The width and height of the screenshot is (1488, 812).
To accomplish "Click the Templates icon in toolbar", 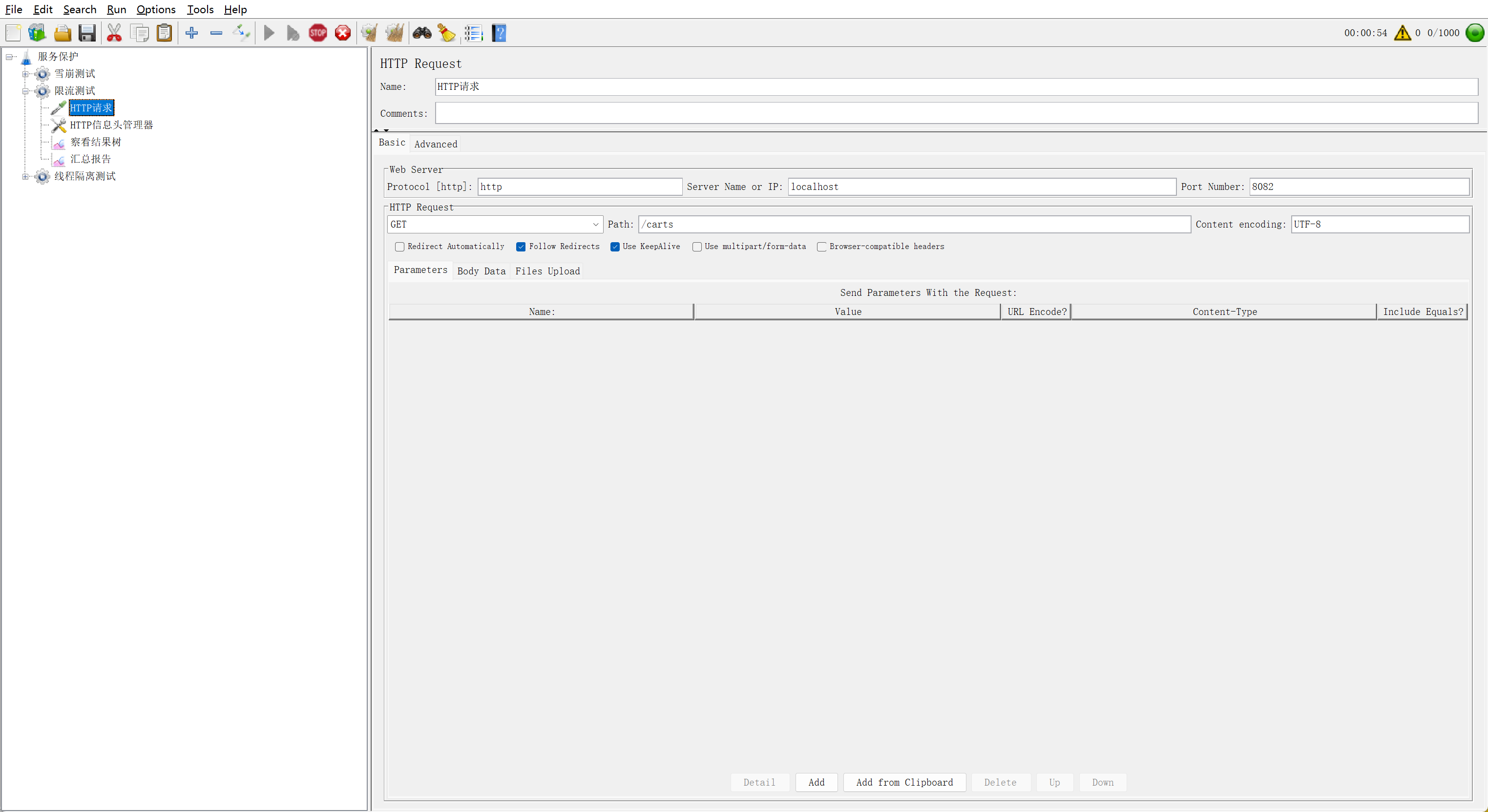I will coord(37,33).
